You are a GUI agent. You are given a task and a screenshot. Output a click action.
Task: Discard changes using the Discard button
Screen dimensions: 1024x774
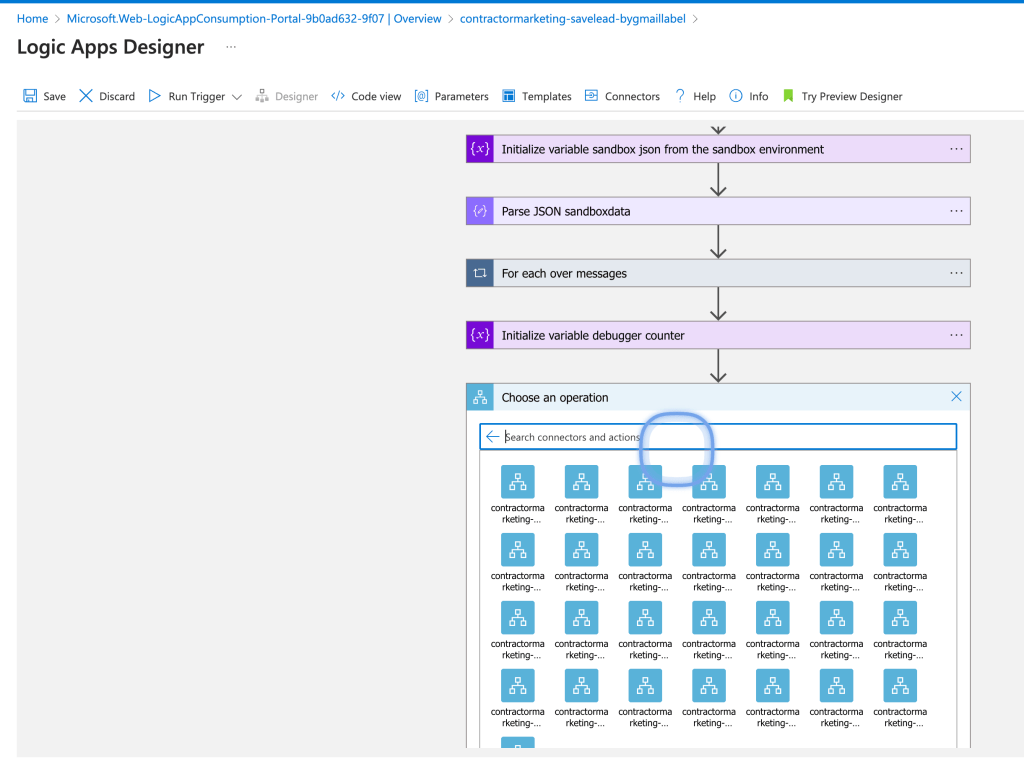[x=107, y=96]
